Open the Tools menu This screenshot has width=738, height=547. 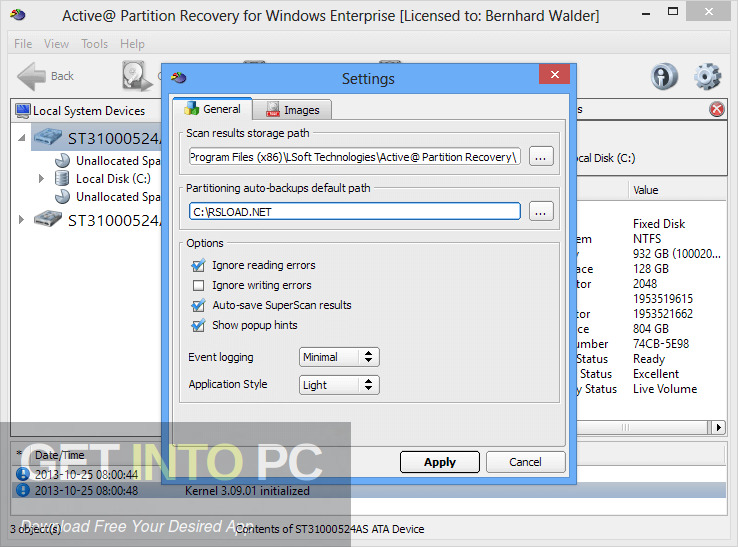[x=95, y=44]
